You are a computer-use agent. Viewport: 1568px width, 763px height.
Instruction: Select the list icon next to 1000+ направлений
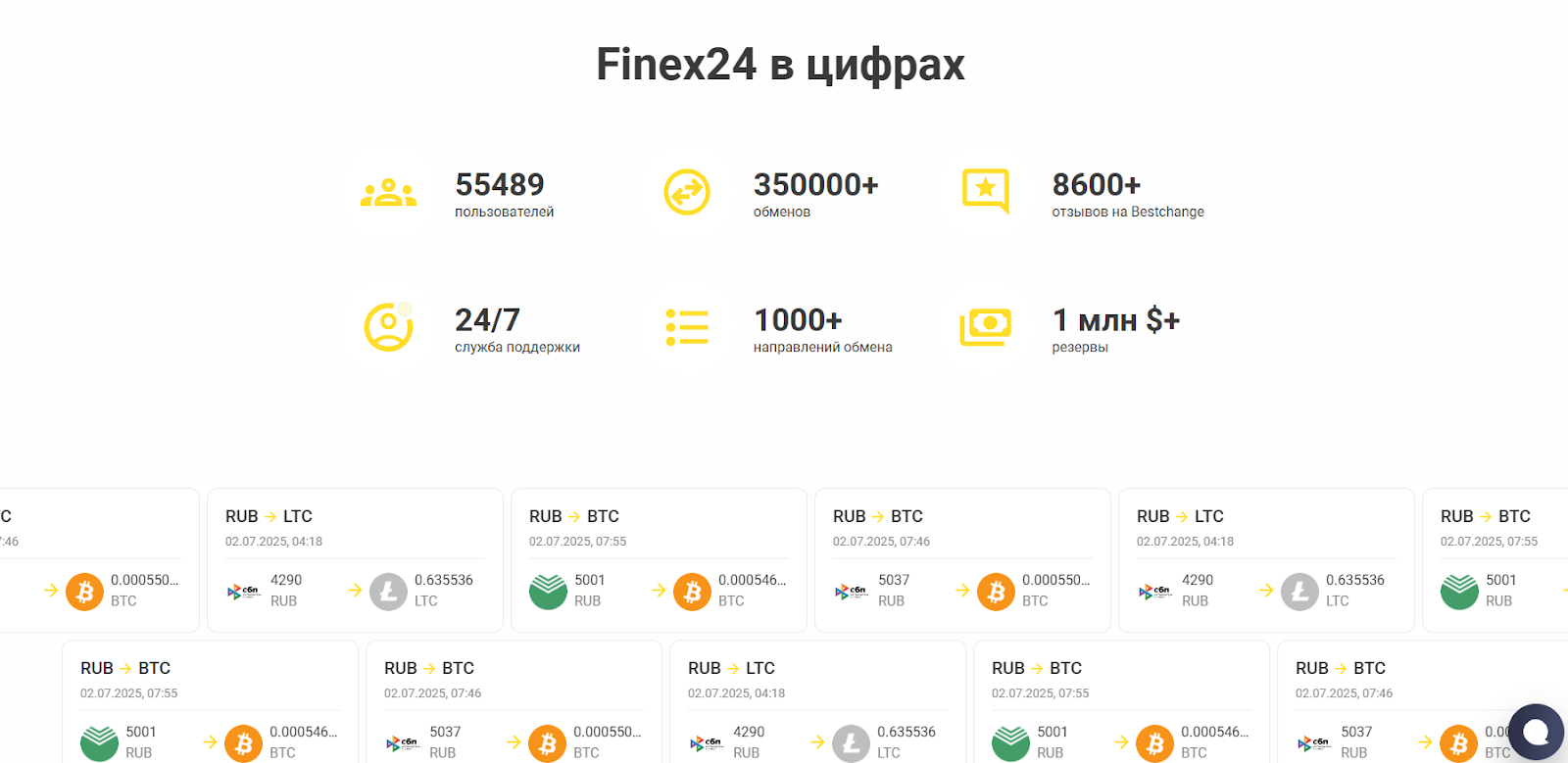coord(688,327)
